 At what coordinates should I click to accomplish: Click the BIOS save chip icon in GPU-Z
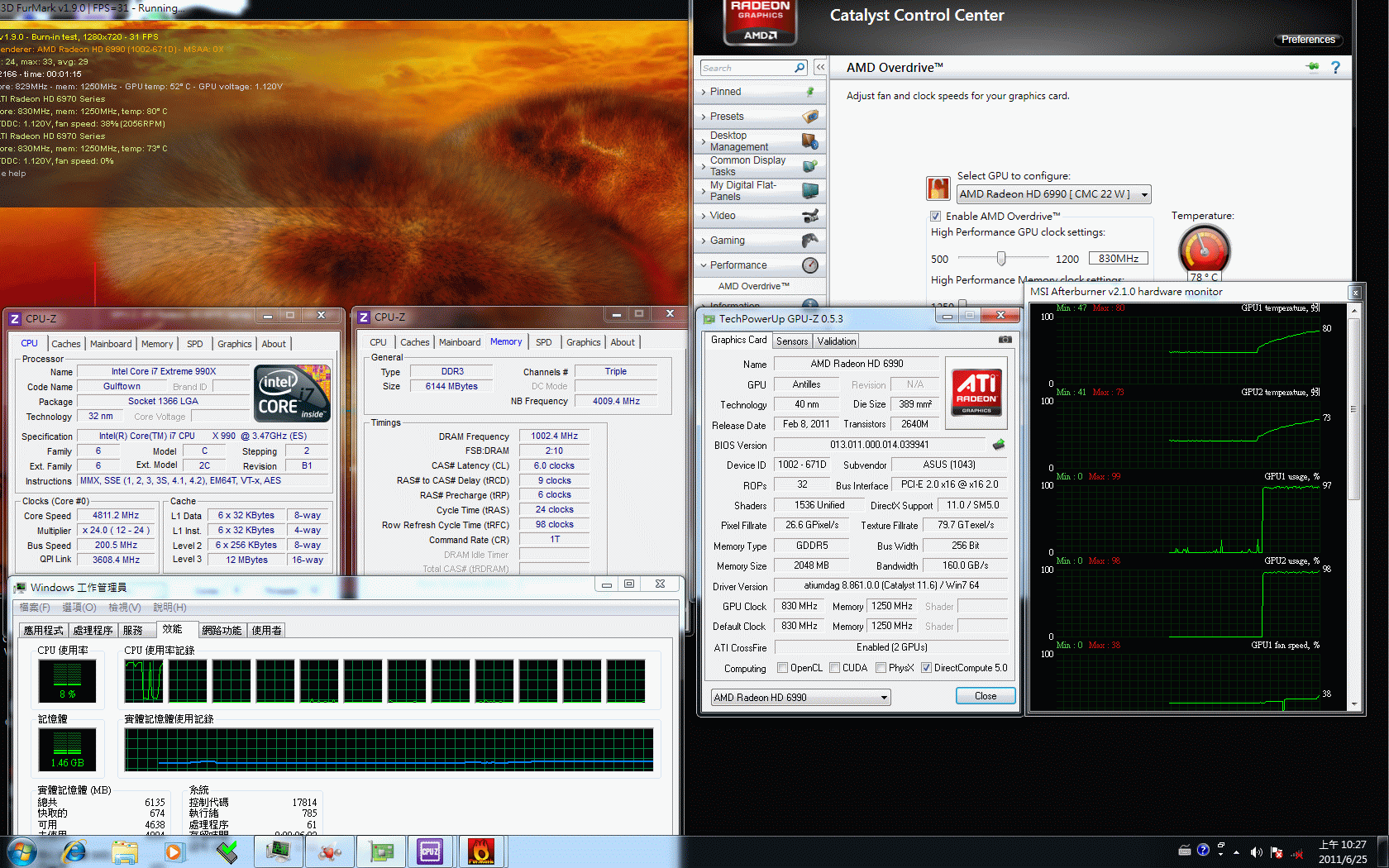999,445
